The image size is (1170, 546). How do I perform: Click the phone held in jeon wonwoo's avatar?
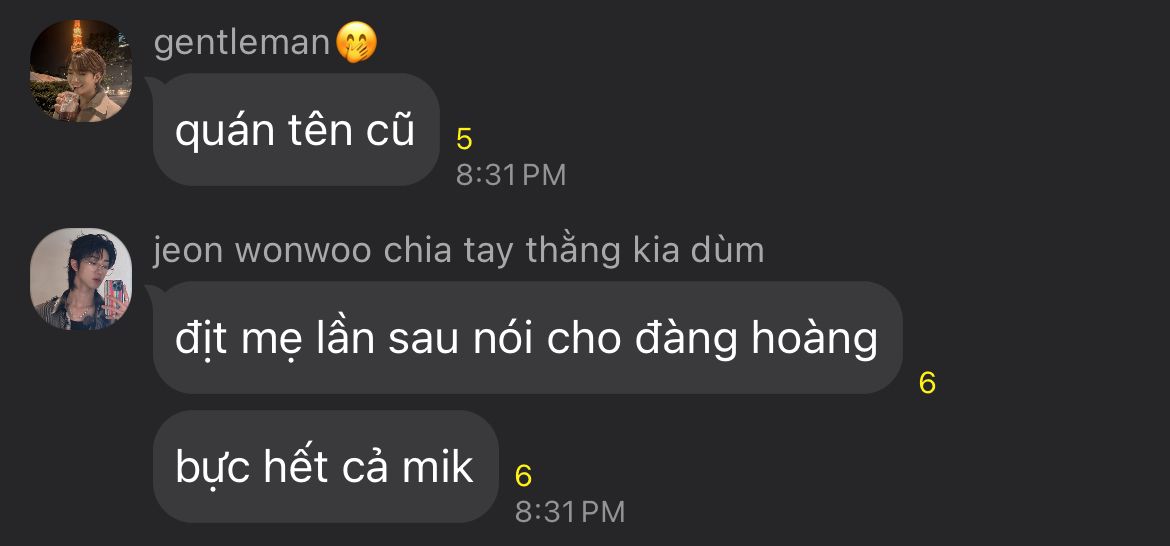pos(116,298)
